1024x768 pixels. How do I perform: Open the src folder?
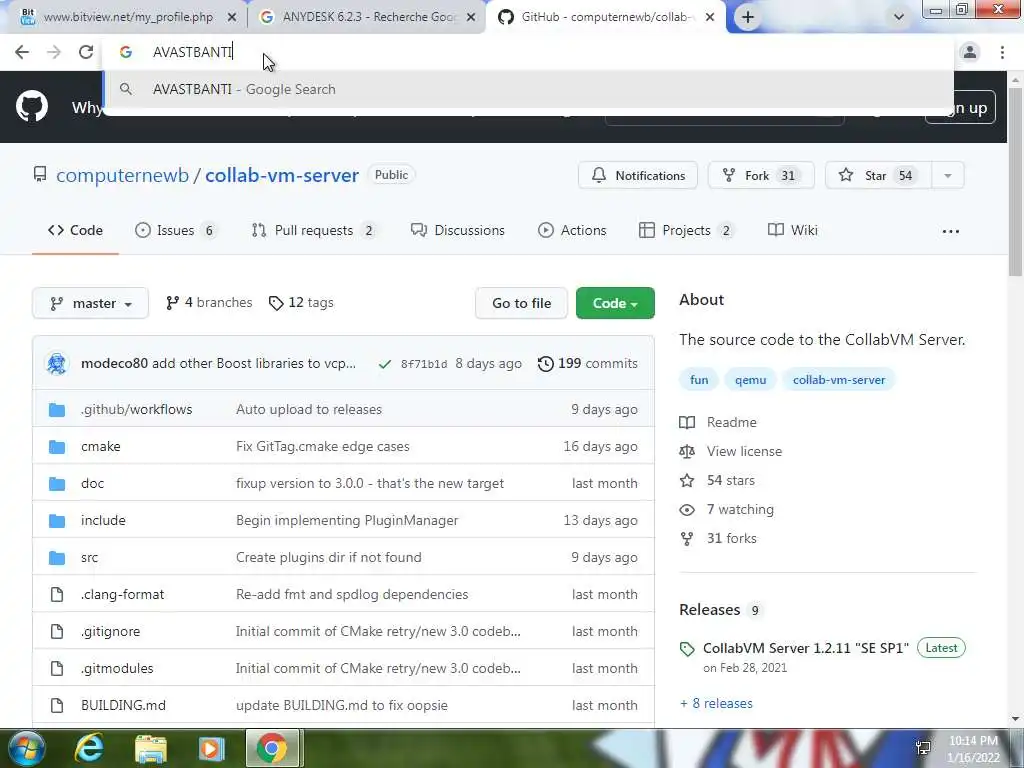tap(89, 558)
